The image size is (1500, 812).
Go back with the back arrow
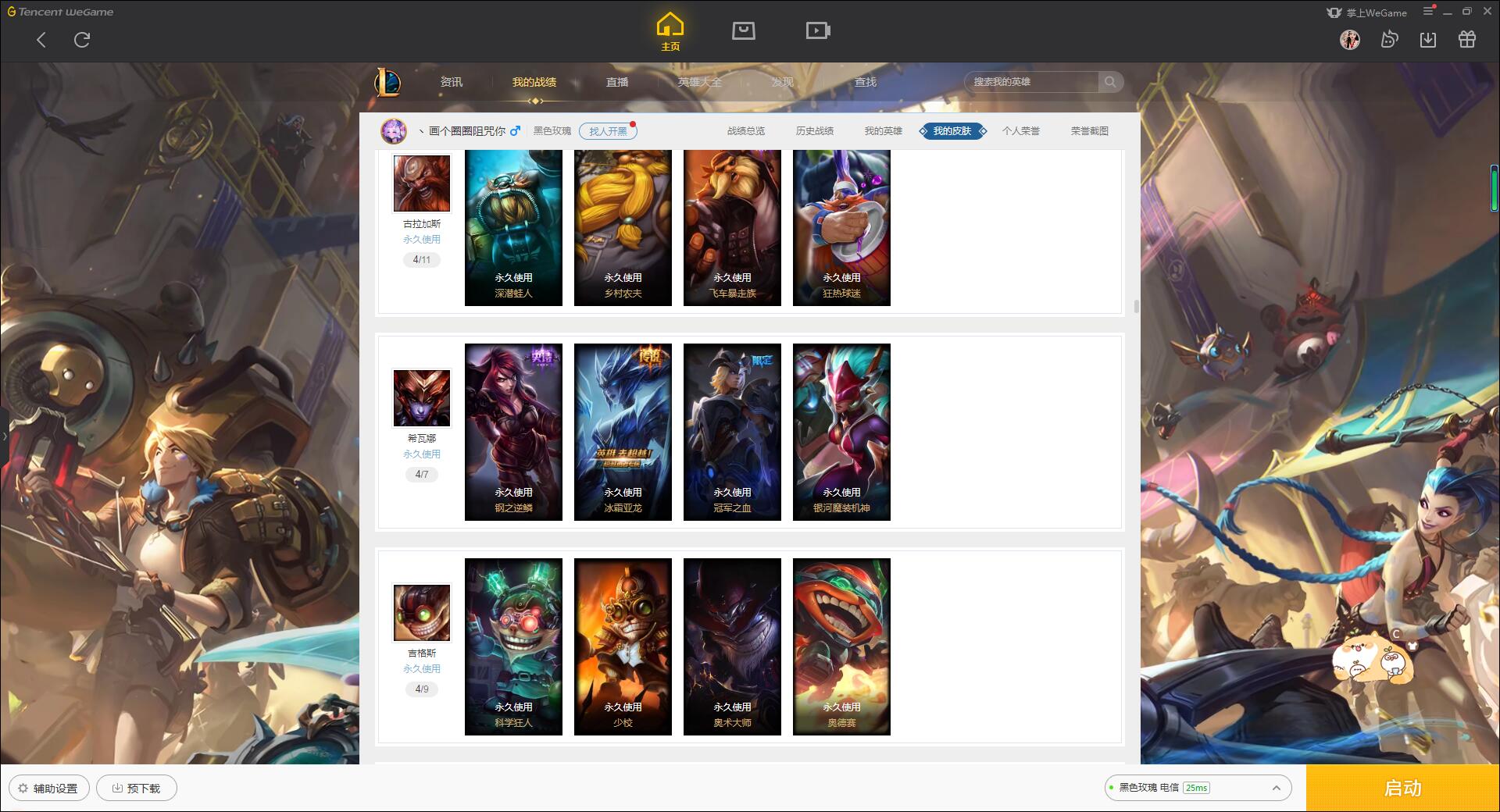click(x=41, y=40)
